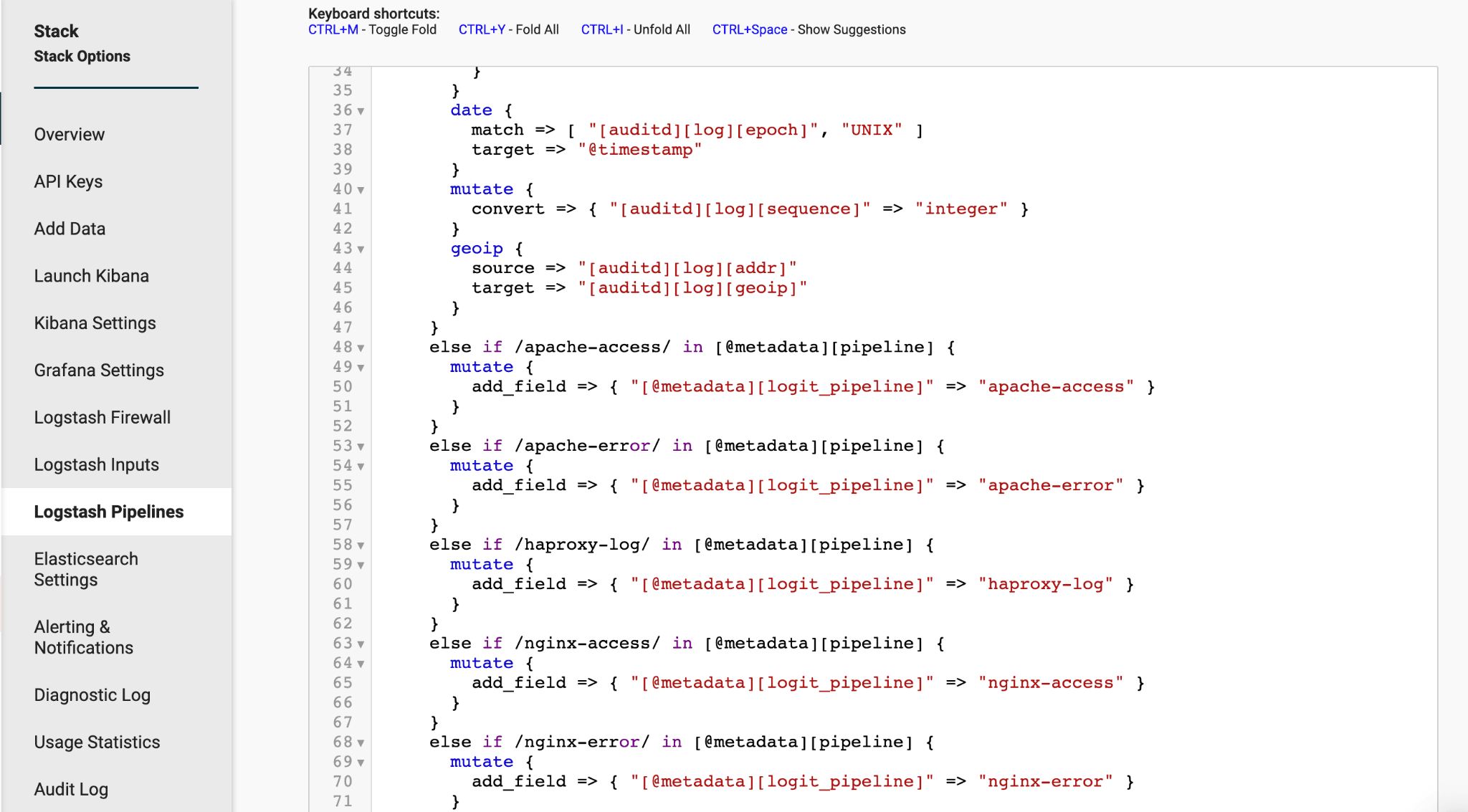This screenshot has width=1468, height=812.
Task: Collapse the mutate block at line 49
Action: (x=361, y=368)
